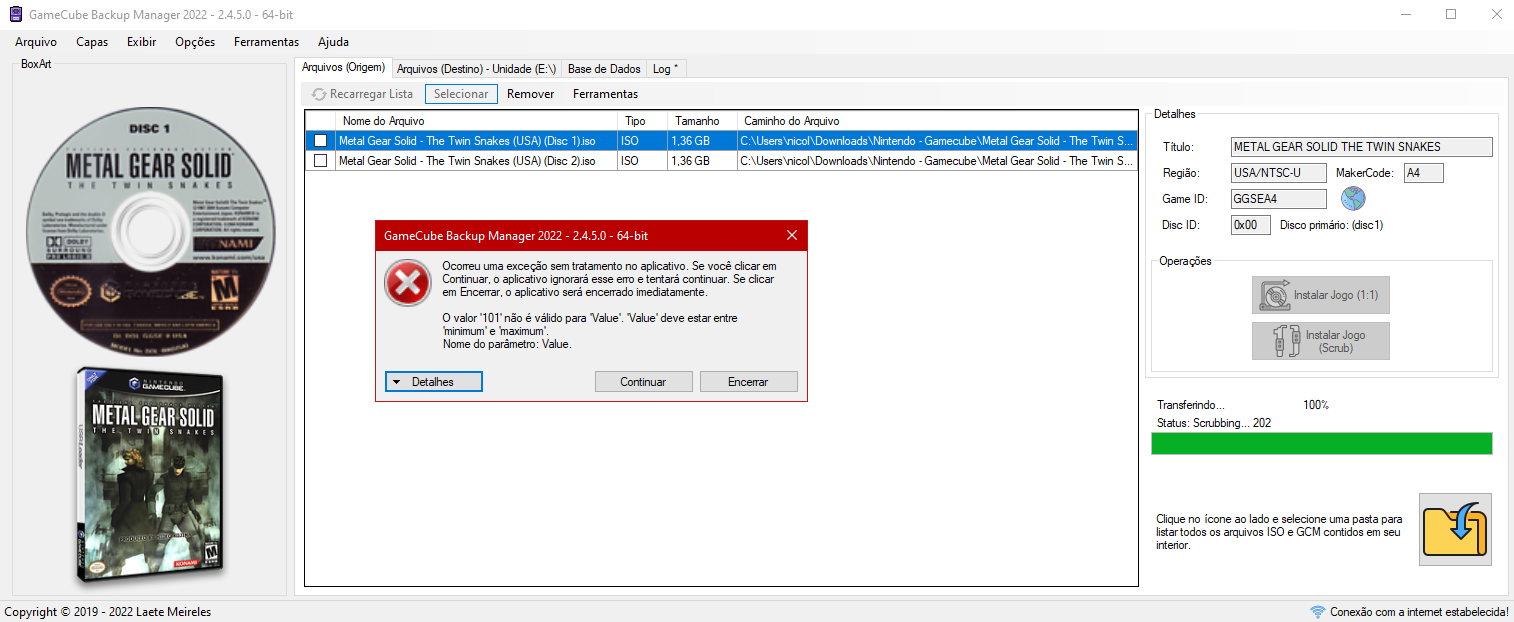Click the GameCube app icon in title bar

tap(15, 15)
